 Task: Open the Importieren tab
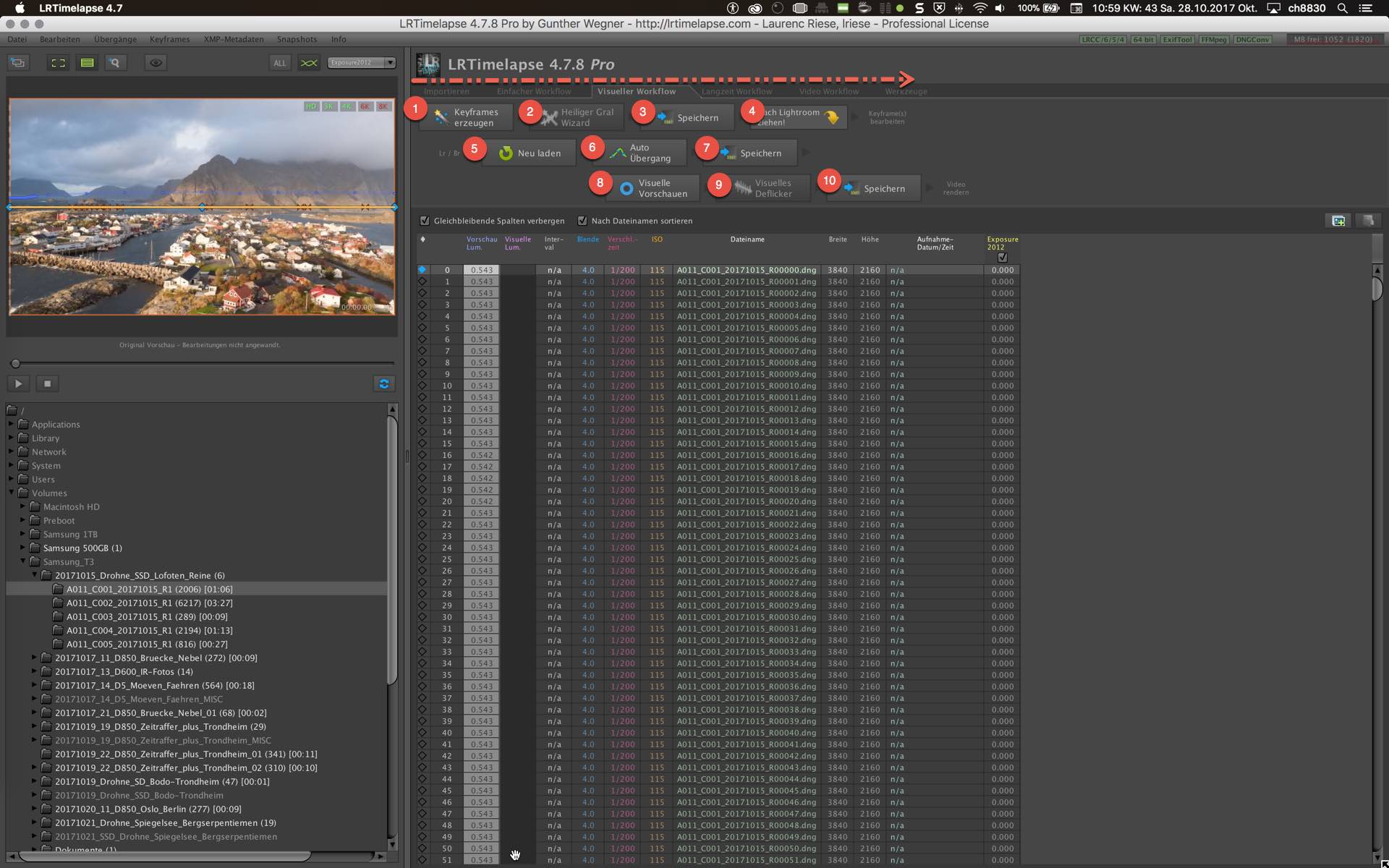tap(446, 91)
